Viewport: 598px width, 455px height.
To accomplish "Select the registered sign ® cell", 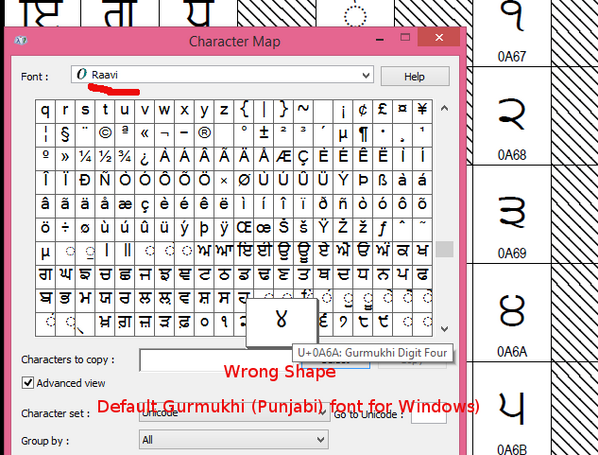I will pyautogui.click(x=204, y=135).
